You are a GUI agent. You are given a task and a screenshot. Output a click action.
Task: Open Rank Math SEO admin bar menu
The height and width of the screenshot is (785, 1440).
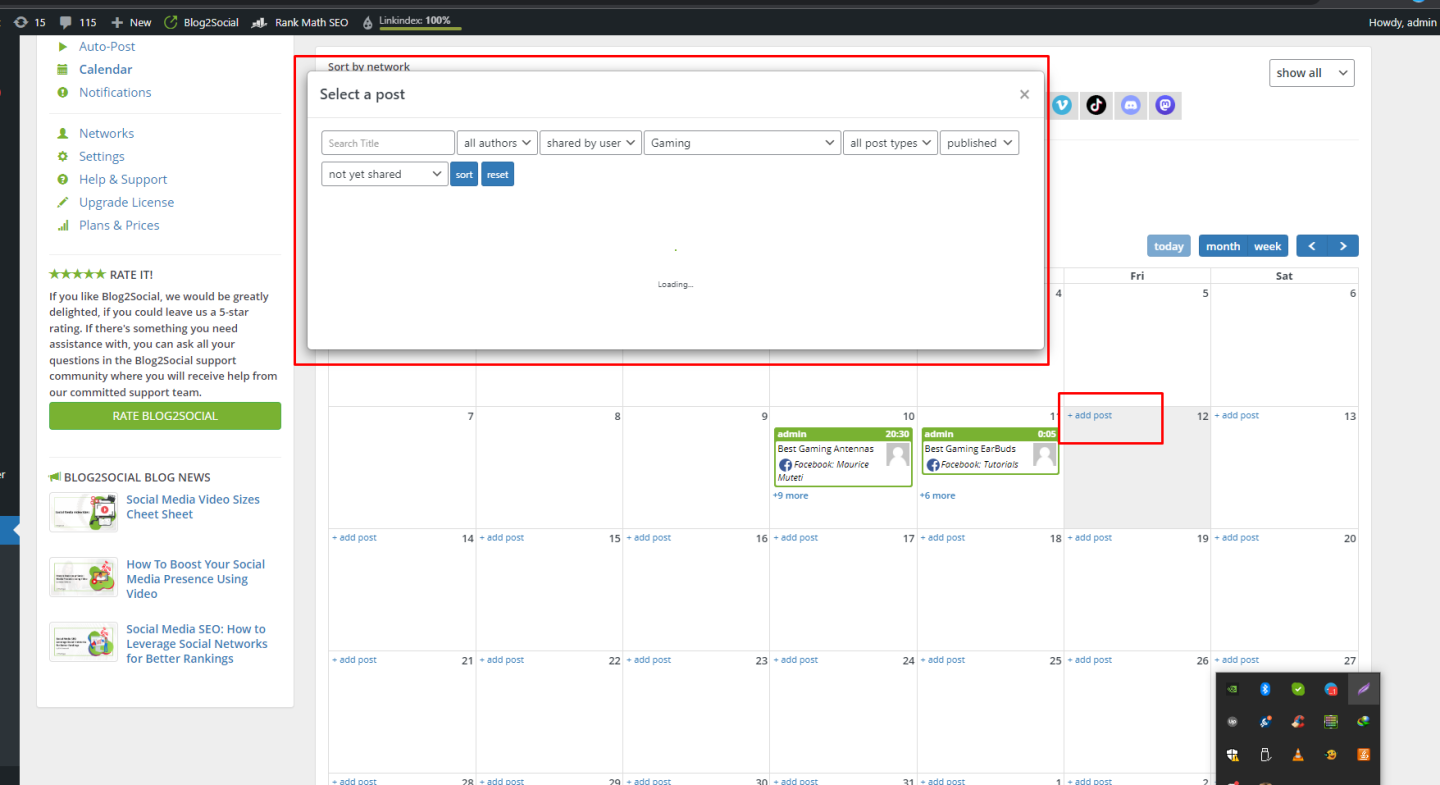(299, 22)
